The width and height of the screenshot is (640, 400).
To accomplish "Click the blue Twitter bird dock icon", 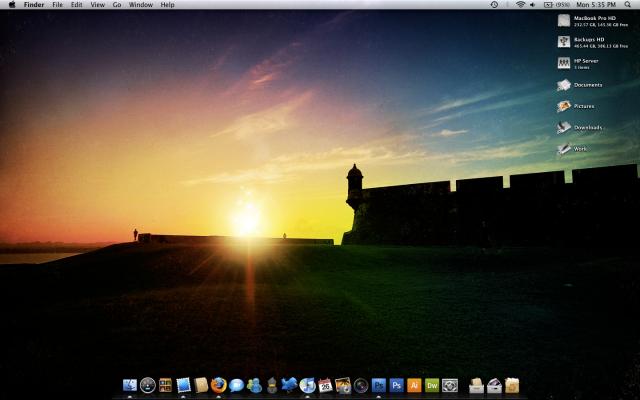I will (x=290, y=385).
